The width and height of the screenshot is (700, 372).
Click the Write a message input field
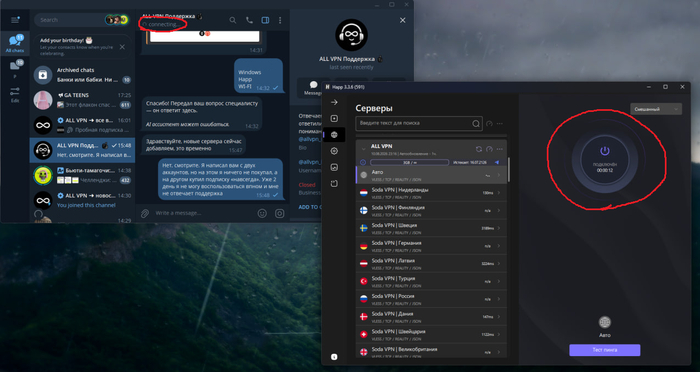(x=203, y=213)
